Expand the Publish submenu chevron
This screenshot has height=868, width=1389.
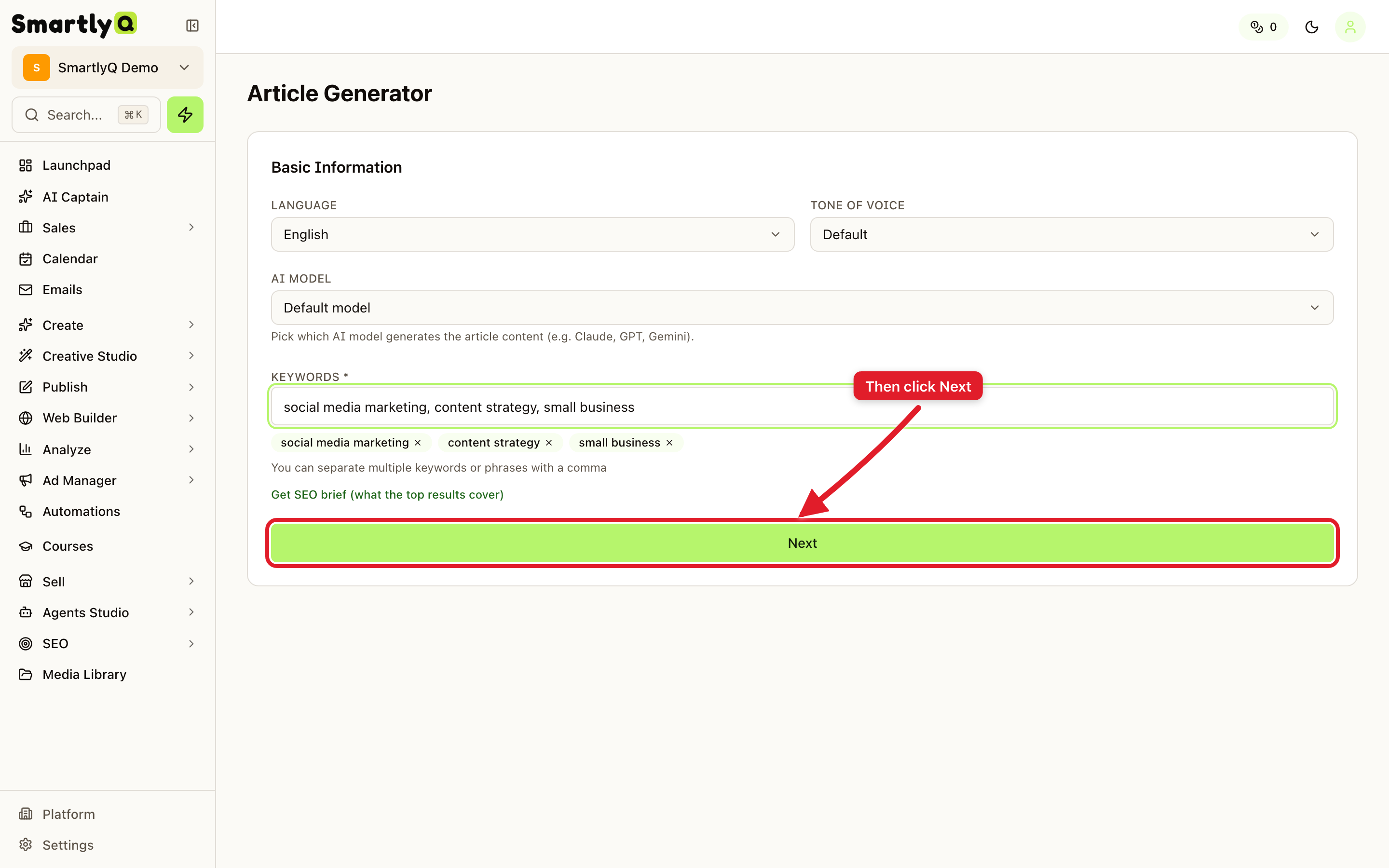point(191,387)
